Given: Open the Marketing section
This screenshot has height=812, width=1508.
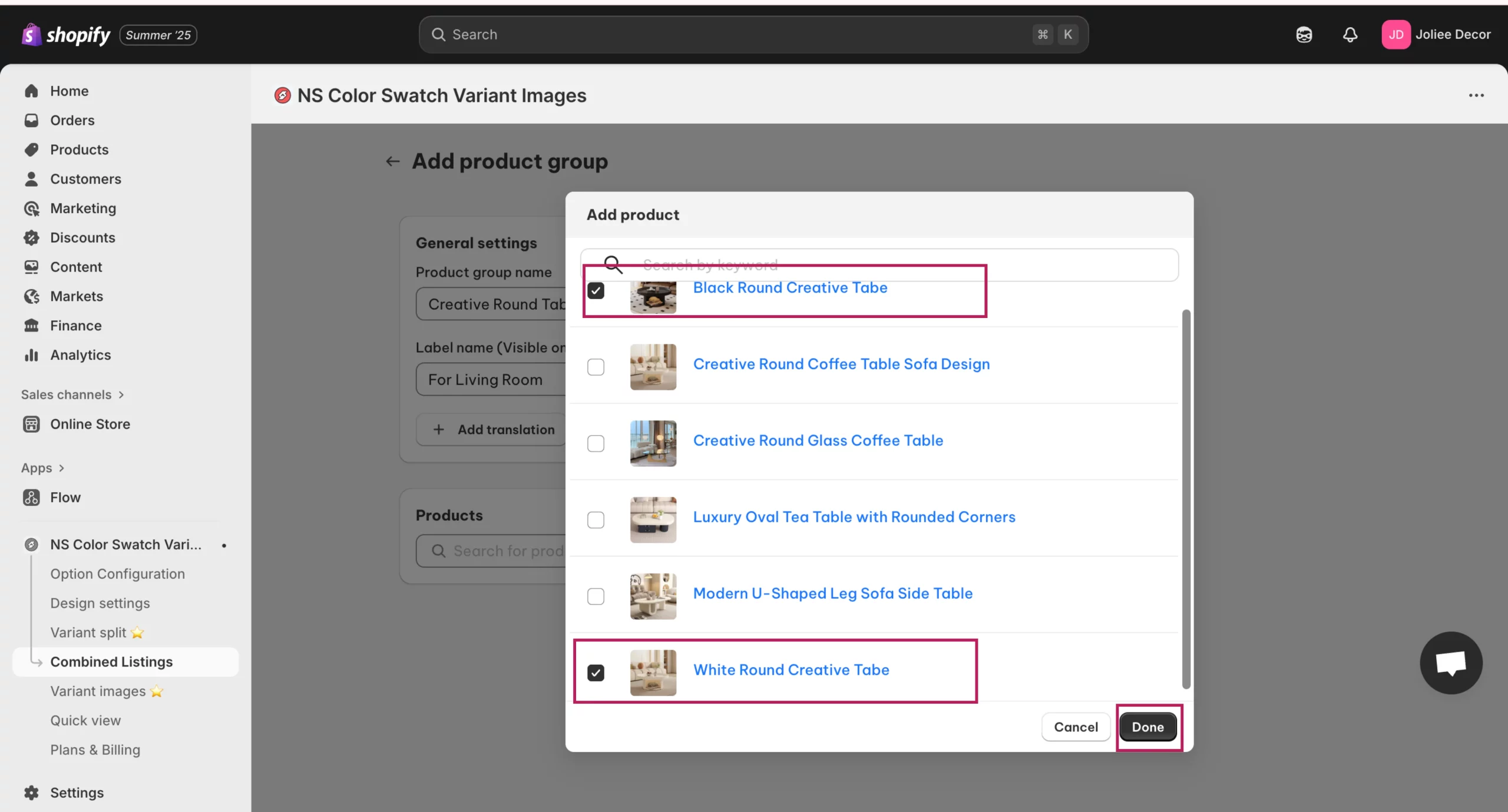Looking at the screenshot, I should [83, 208].
